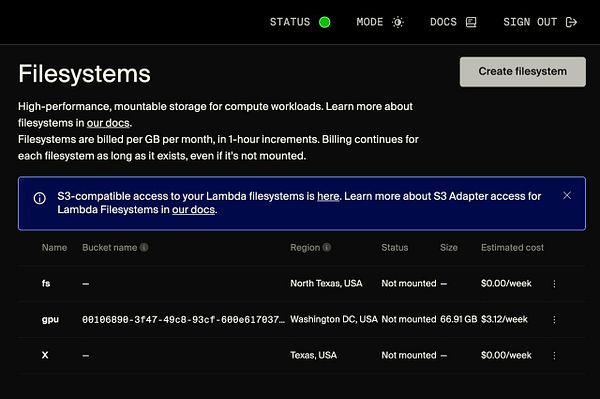Open the DOCS header item
This screenshot has height=399, width=600.
pyautogui.click(x=443, y=22)
